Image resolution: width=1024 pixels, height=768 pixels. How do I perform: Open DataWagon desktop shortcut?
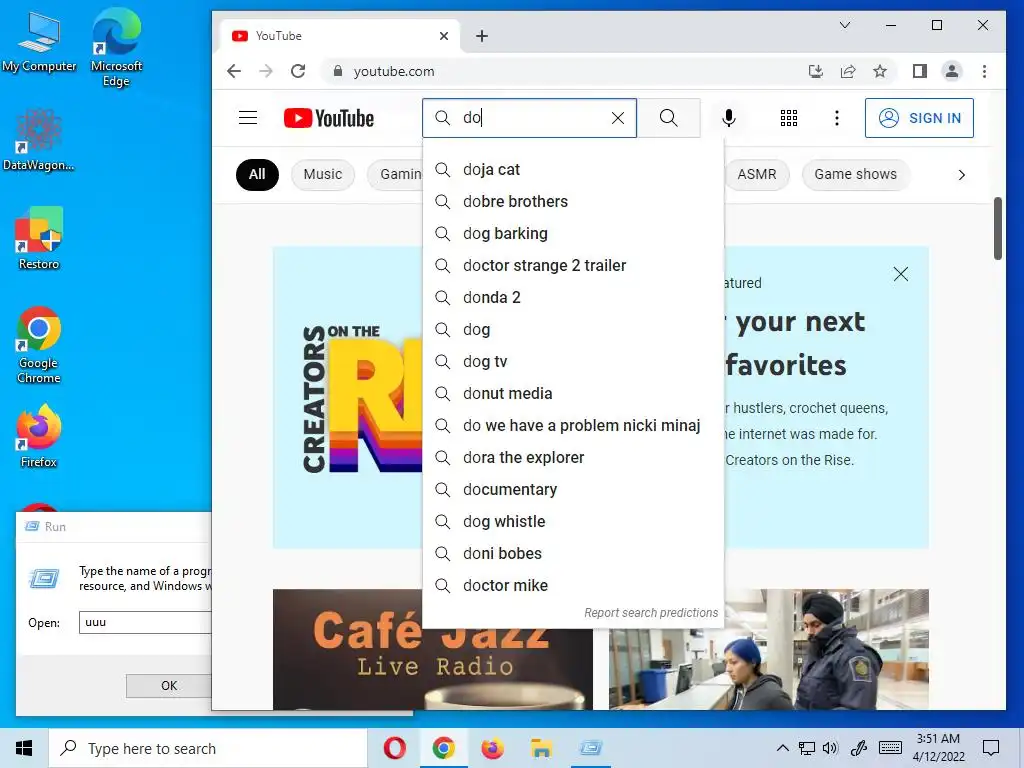[x=39, y=140]
